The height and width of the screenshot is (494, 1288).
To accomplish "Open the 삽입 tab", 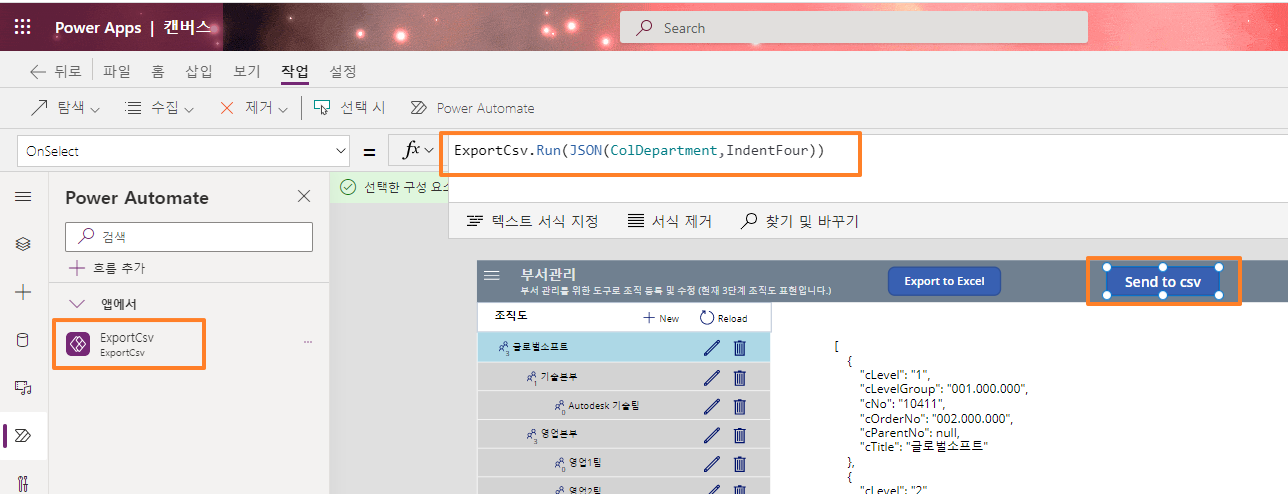I will pyautogui.click(x=199, y=71).
